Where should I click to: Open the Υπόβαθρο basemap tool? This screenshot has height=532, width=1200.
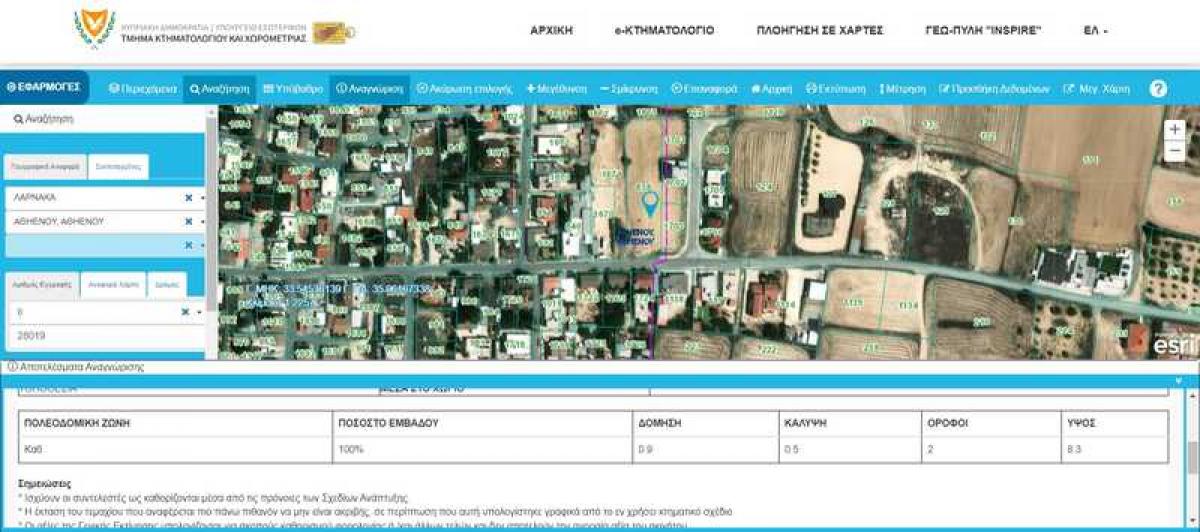[x=293, y=89]
